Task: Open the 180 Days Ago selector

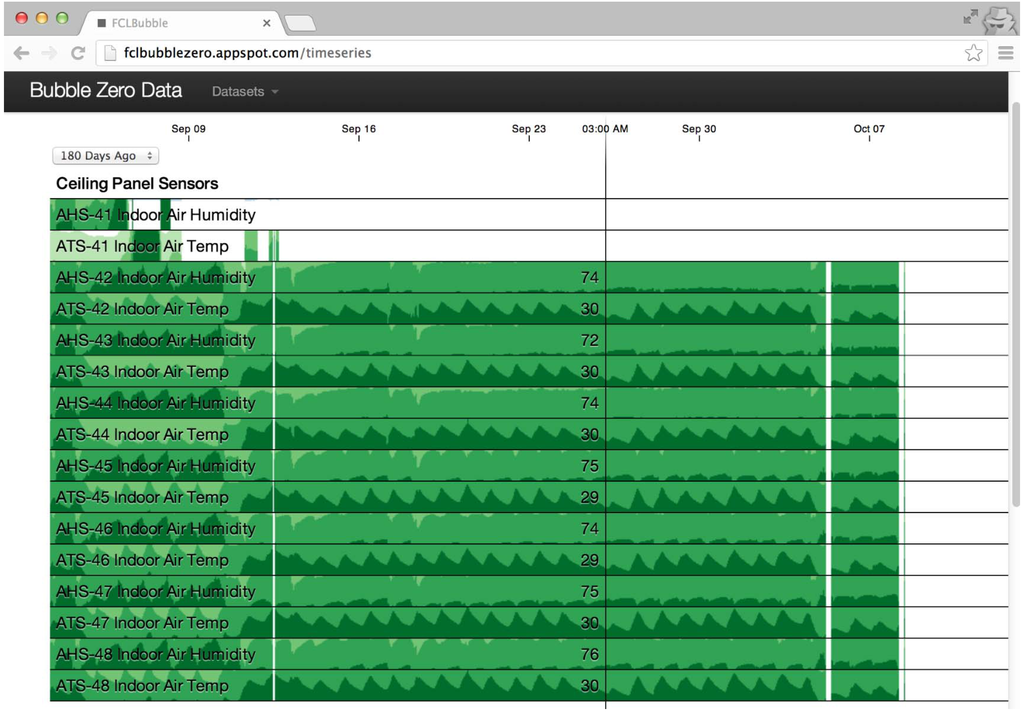Action: click(105, 156)
